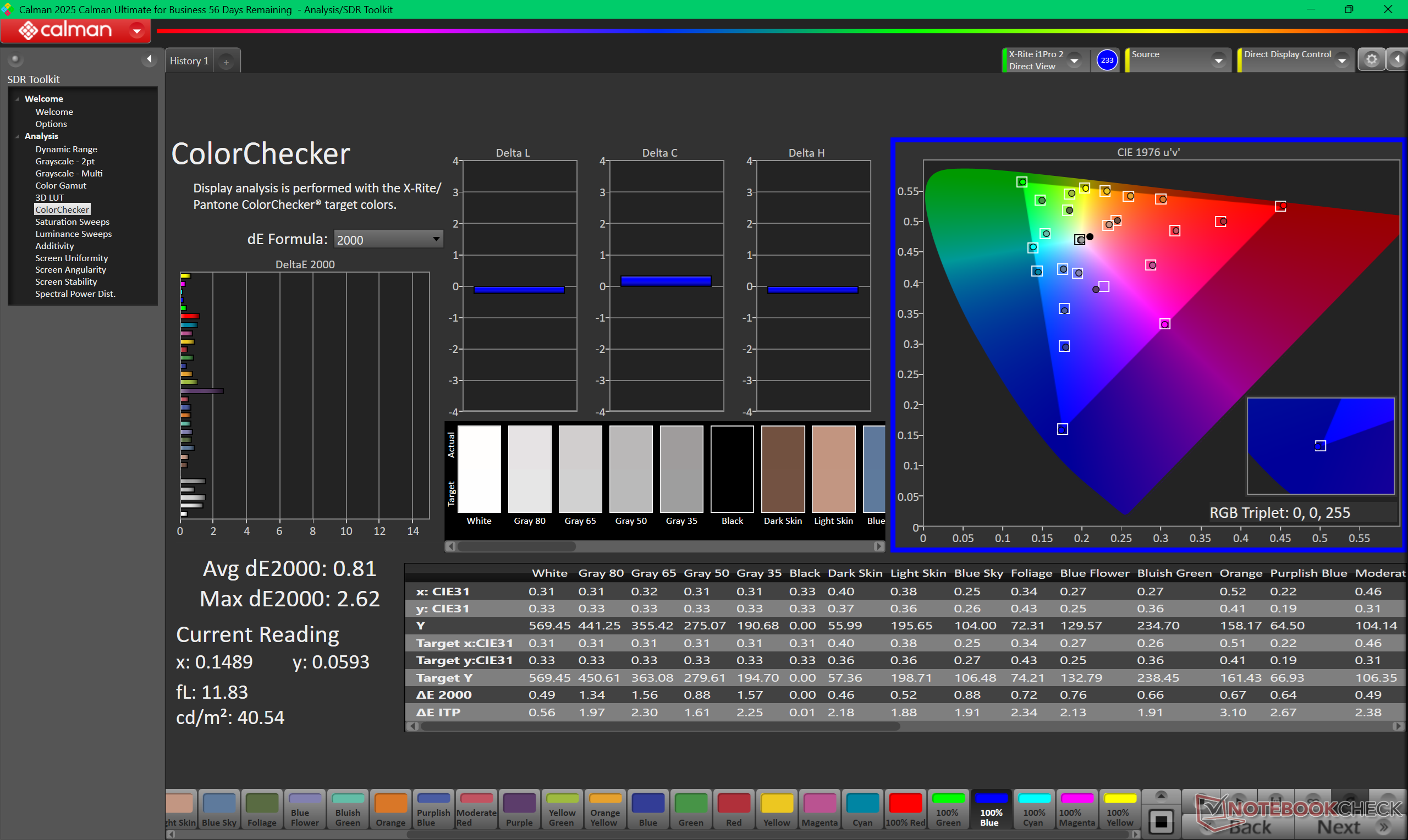Open Saturation Sweeps in the sidebar
Screen dimensions: 1408x840
point(72,222)
